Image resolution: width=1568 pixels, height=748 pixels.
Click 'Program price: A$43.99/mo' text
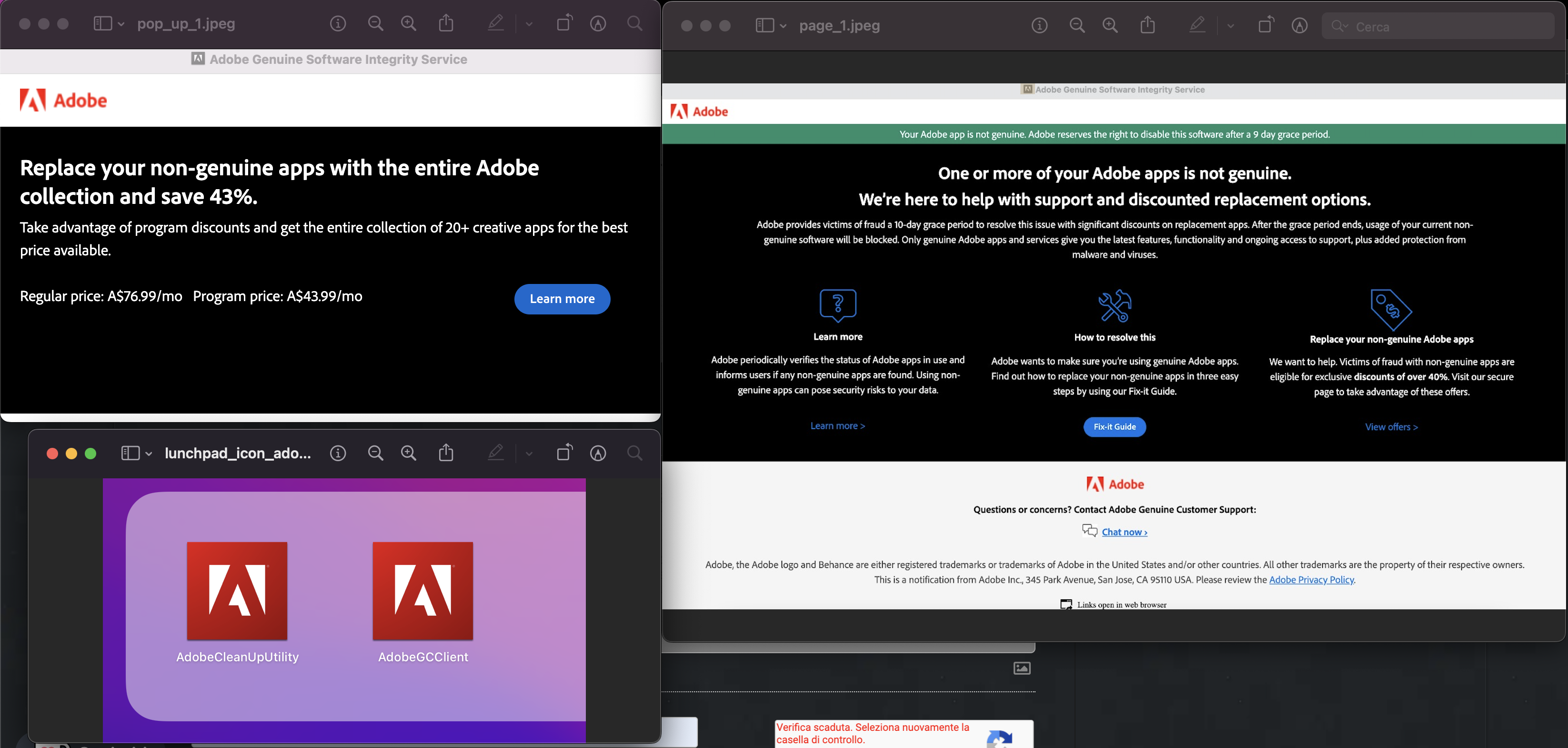click(x=278, y=296)
